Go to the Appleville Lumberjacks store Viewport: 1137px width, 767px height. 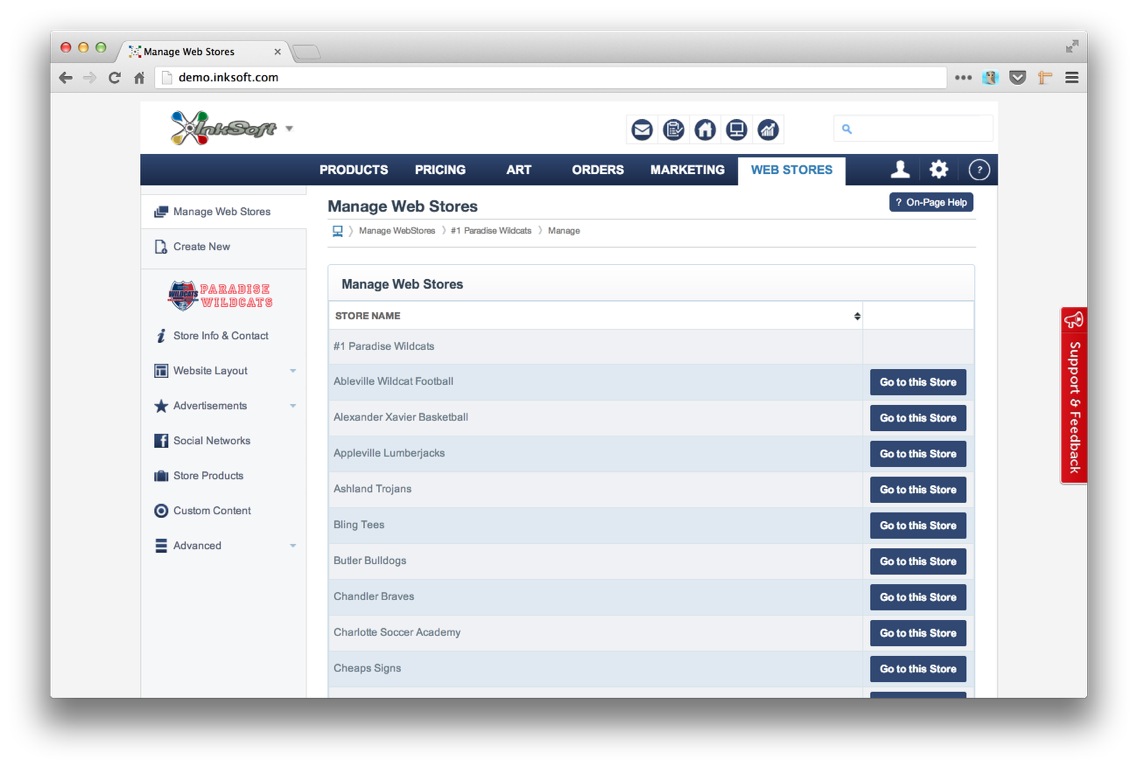click(917, 454)
